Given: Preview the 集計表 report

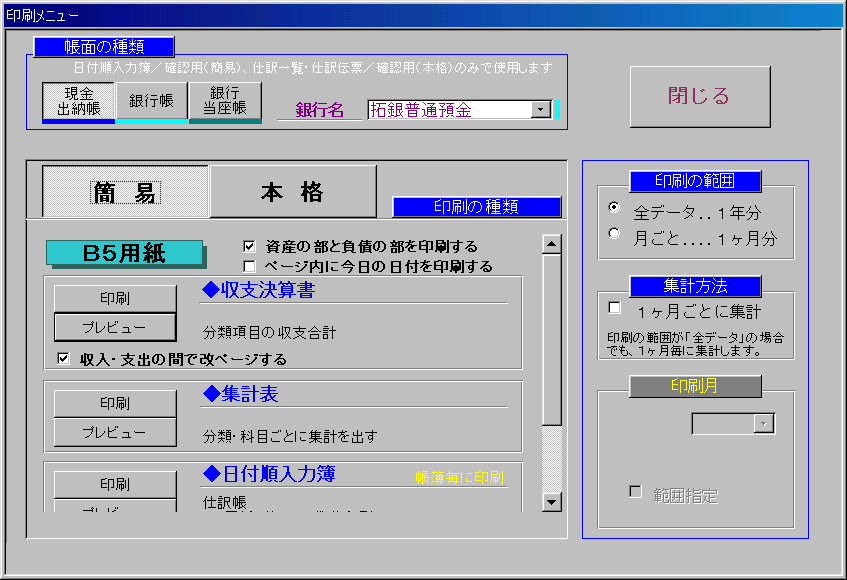Looking at the screenshot, I should (114, 432).
